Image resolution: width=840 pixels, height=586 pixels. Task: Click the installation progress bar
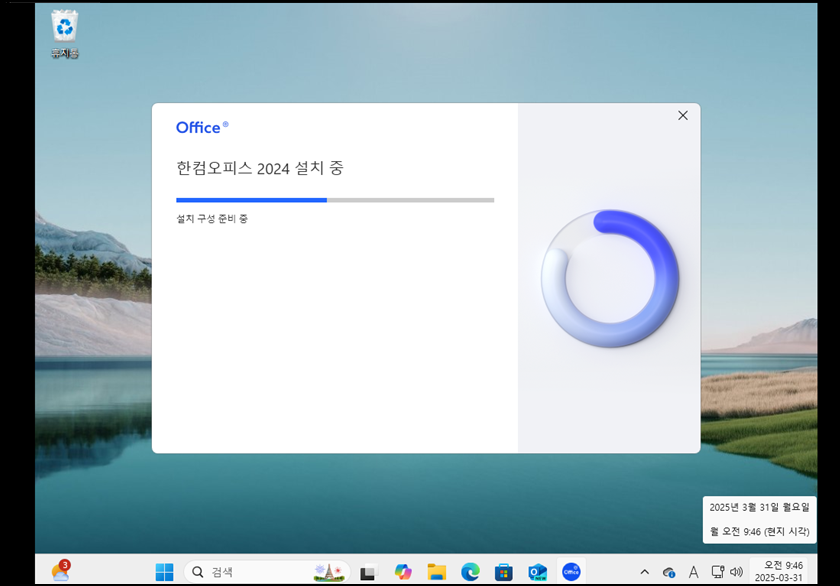click(x=335, y=200)
